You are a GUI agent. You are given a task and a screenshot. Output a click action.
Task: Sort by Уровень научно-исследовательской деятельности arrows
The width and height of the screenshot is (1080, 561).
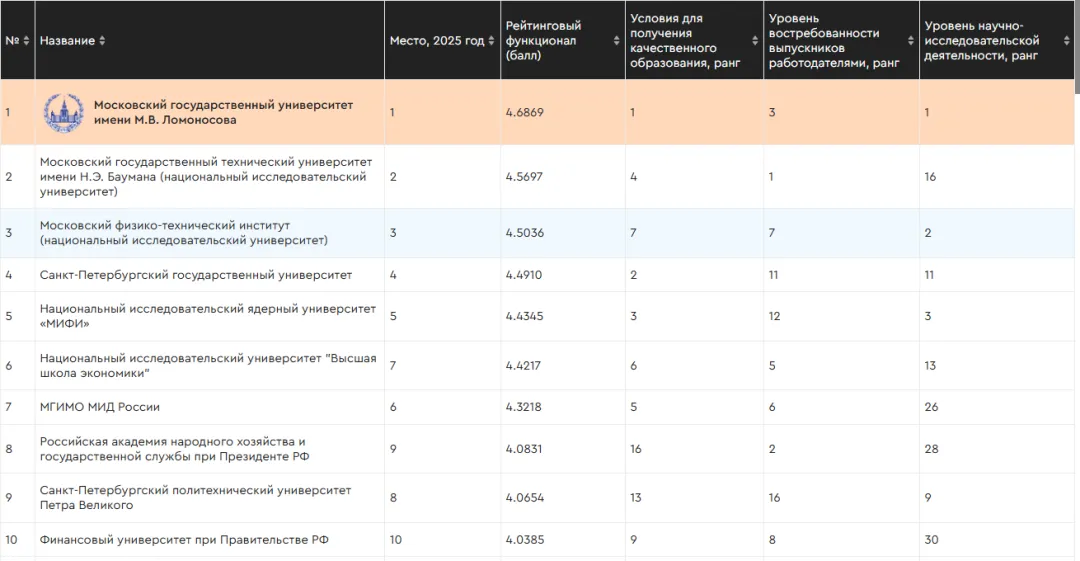[x=1066, y=41]
